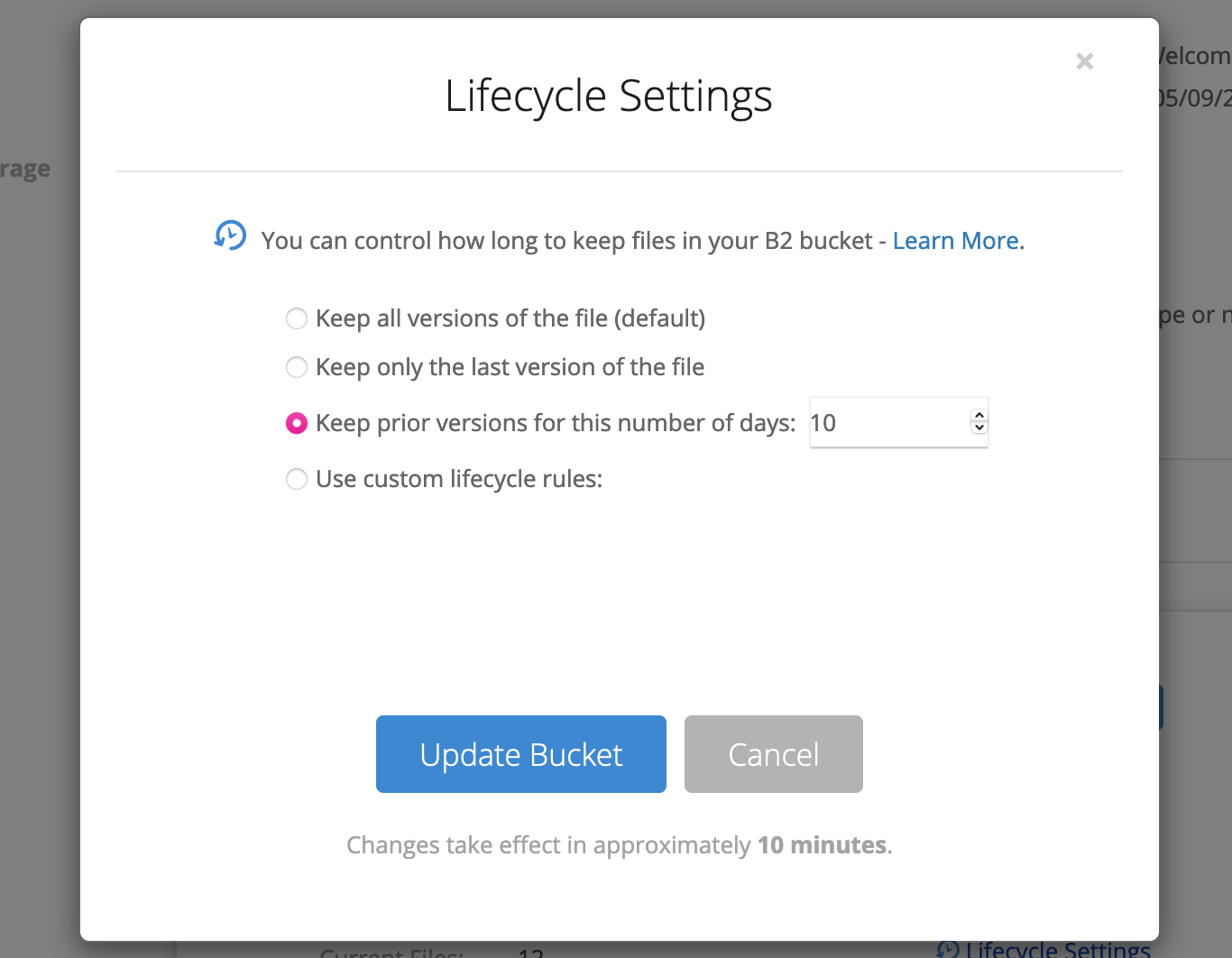
Task: Click the Lifecycle Settings dialog title
Action: [608, 96]
